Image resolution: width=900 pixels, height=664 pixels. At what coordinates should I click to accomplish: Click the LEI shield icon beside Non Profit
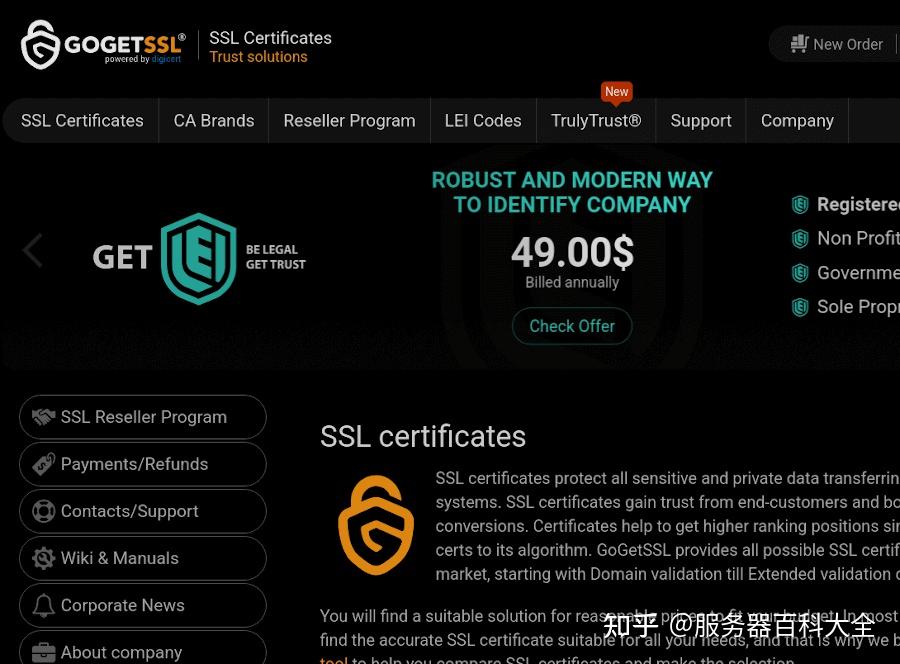click(x=801, y=238)
